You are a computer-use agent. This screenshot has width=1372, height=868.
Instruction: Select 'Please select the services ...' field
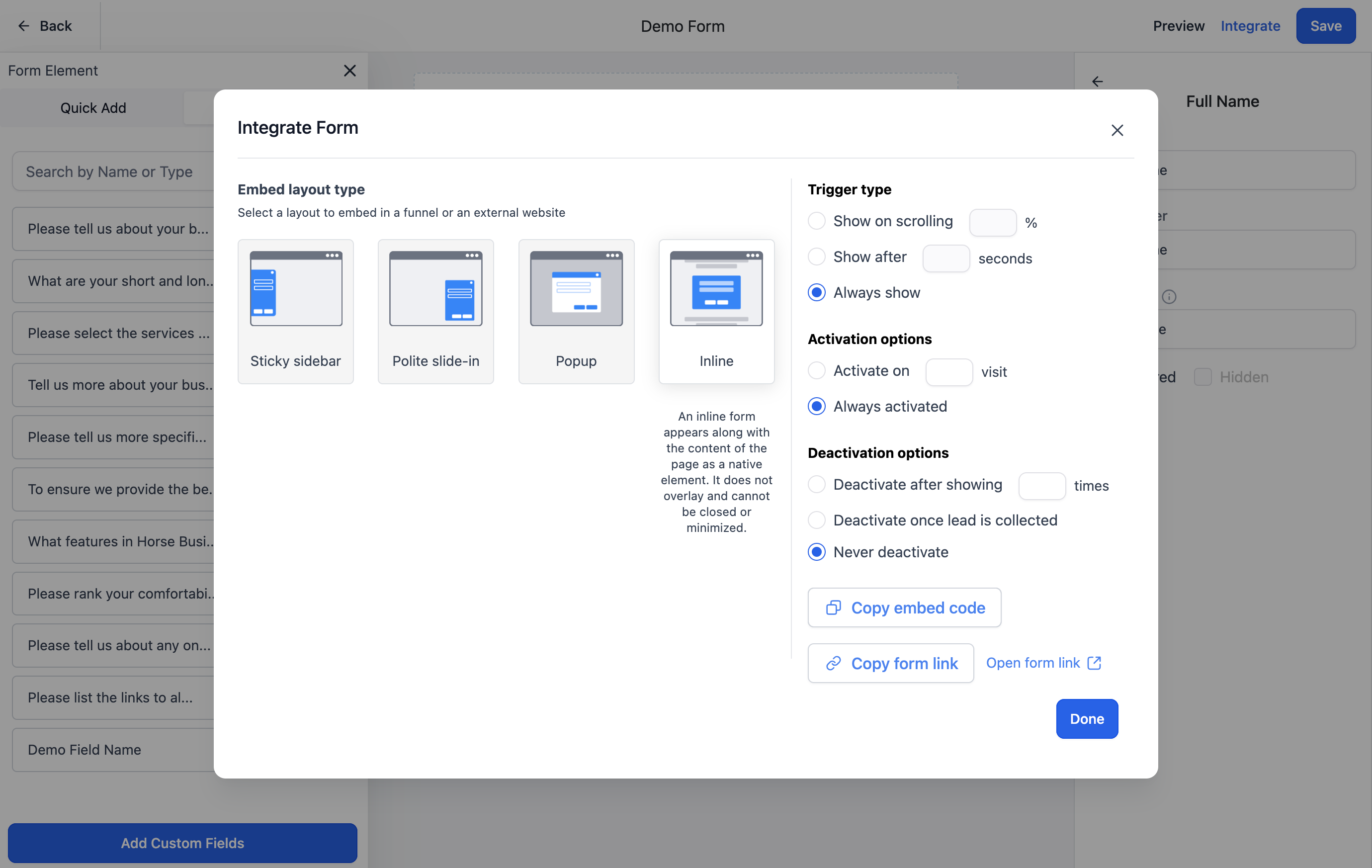pyautogui.click(x=114, y=333)
